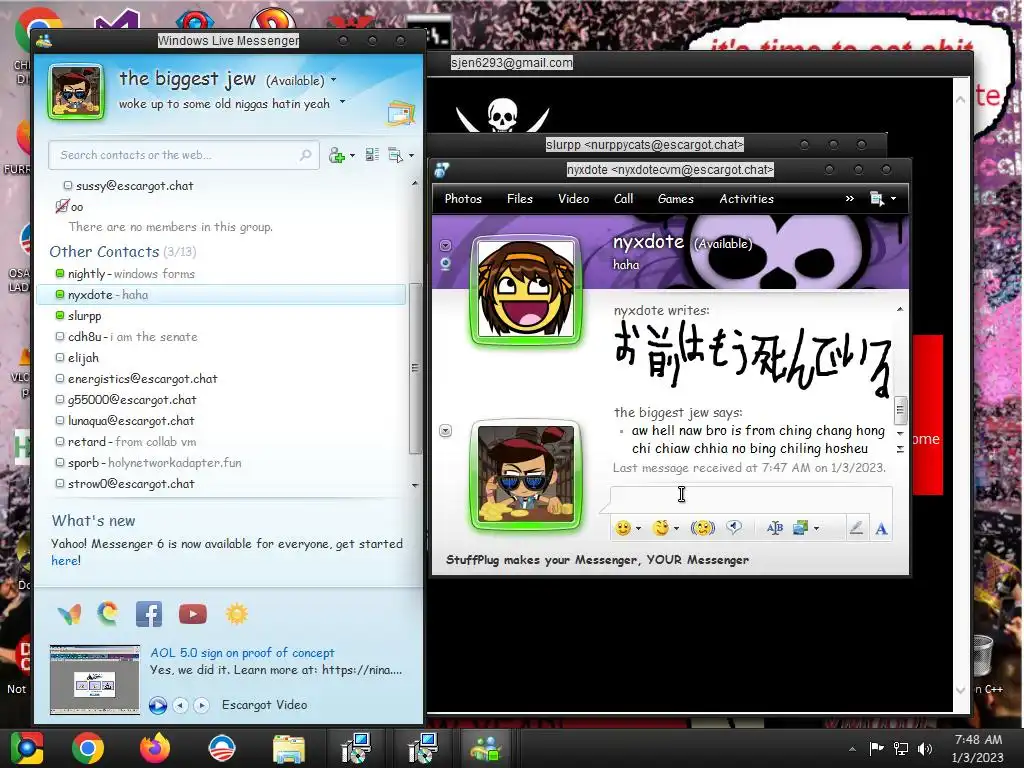Open the smiley emoticon picker in chat

(x=623, y=528)
